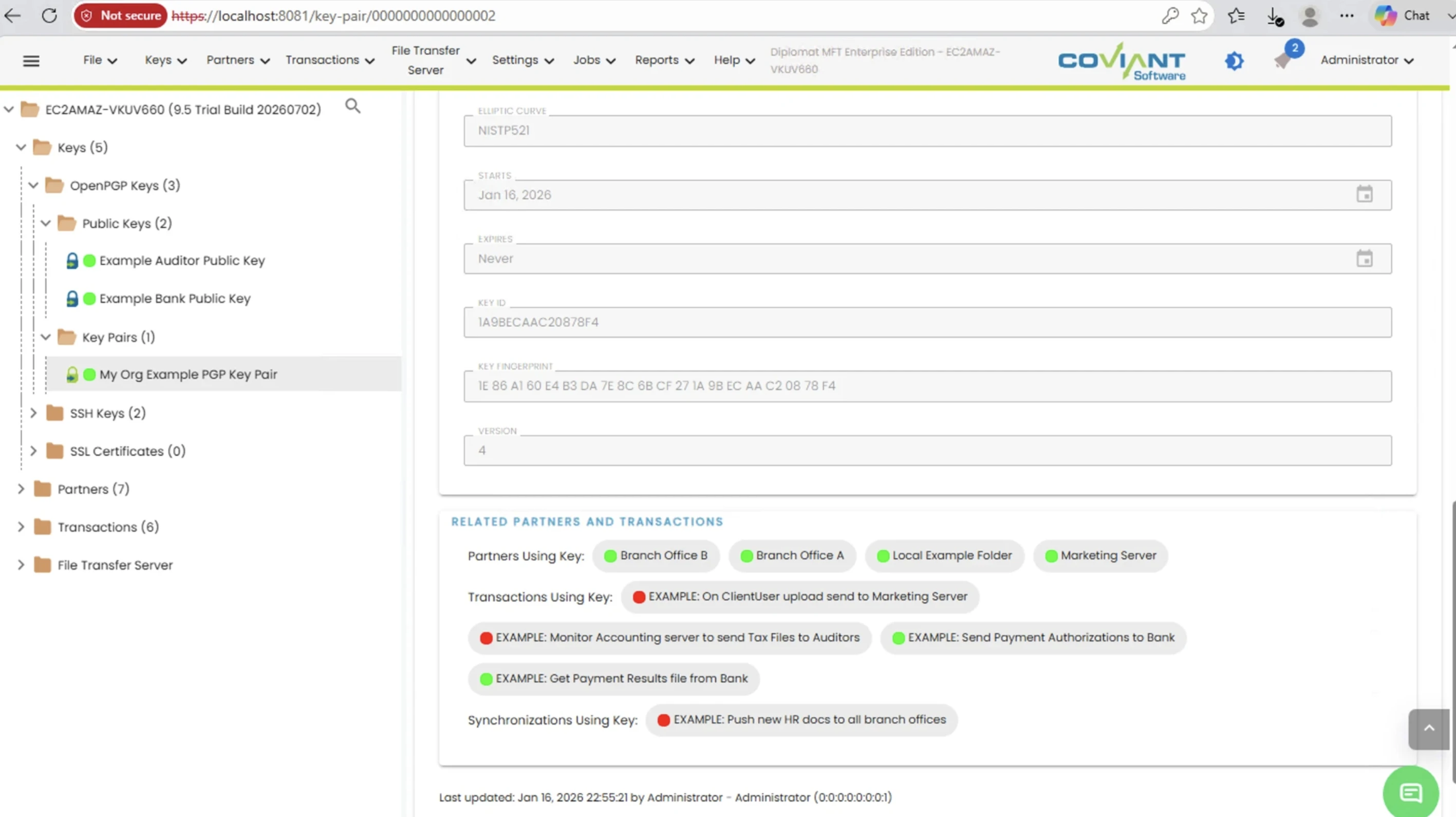Select Example Auditor Public Key in the tree
Viewport: 1456px width, 817px height.
(x=182, y=261)
